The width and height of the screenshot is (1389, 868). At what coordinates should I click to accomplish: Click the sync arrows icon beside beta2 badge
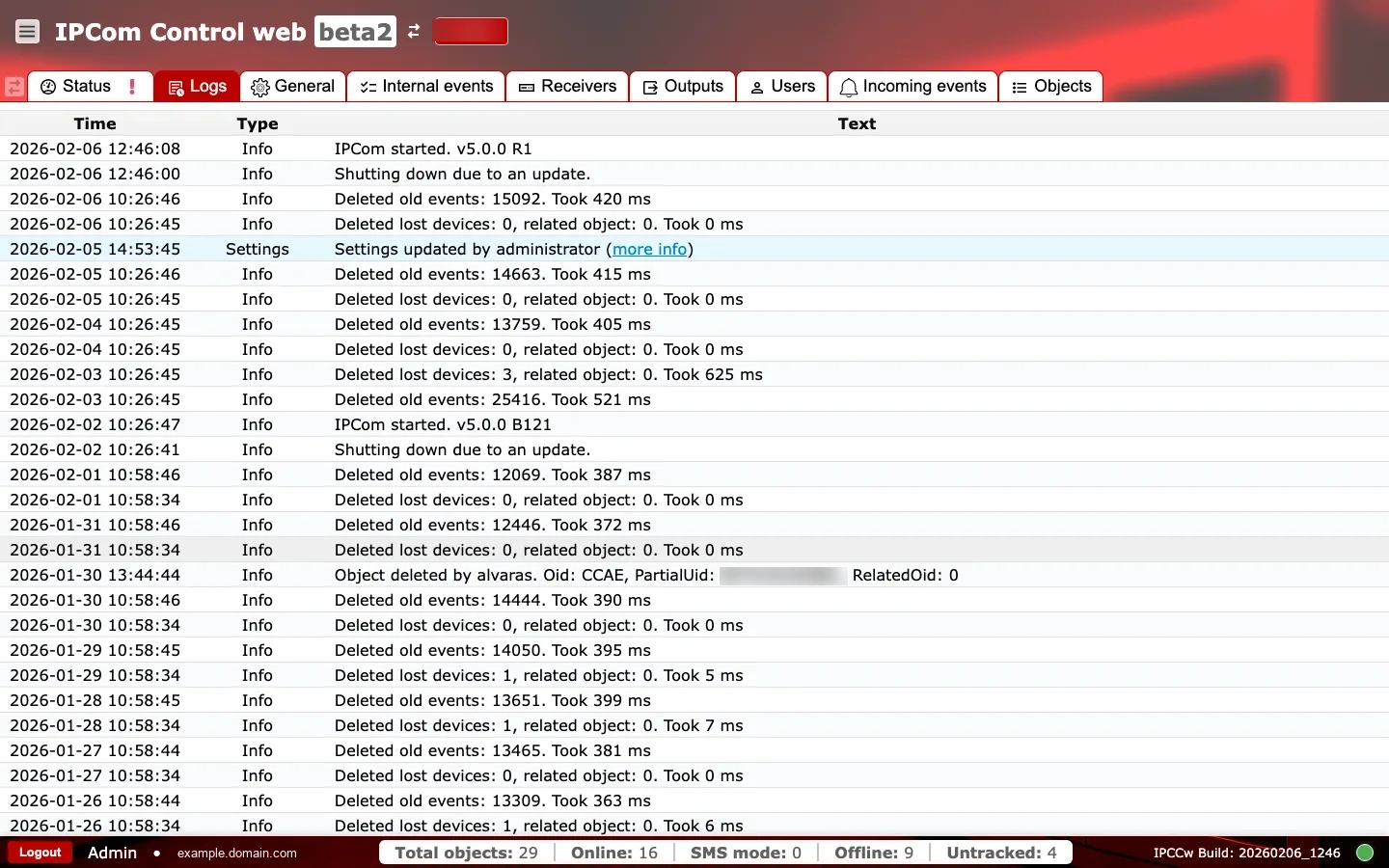coord(413,31)
